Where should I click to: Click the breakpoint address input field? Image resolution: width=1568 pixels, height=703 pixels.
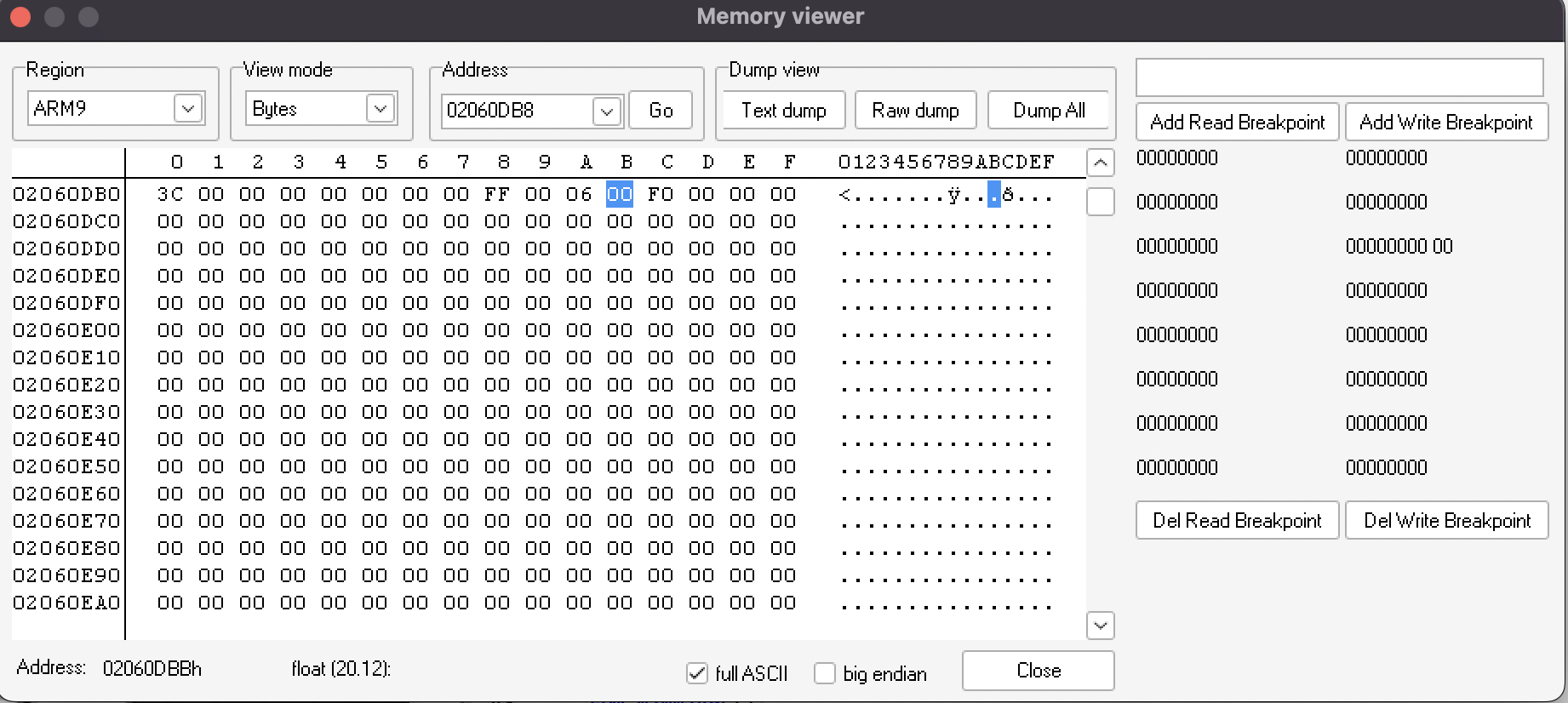coord(1339,78)
